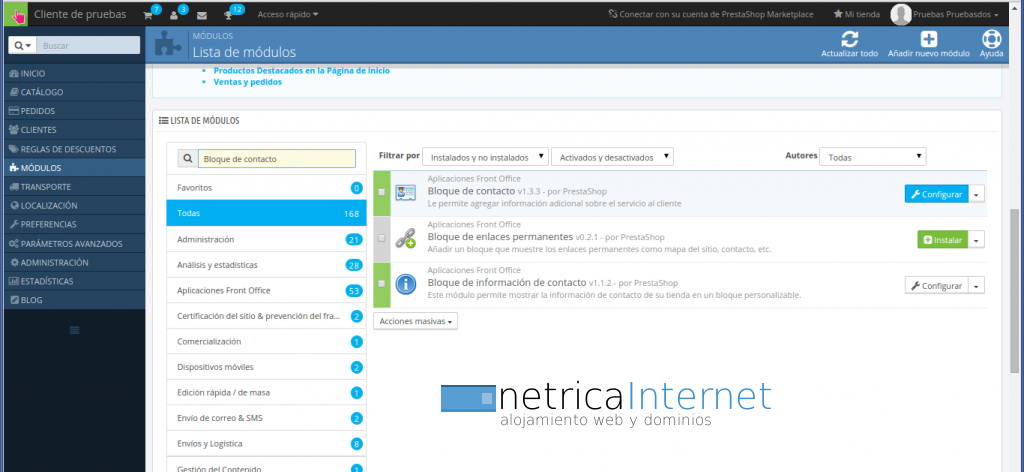Open the CATÁLOGO menu
Screen dimensions: 1024x472
point(74,92)
